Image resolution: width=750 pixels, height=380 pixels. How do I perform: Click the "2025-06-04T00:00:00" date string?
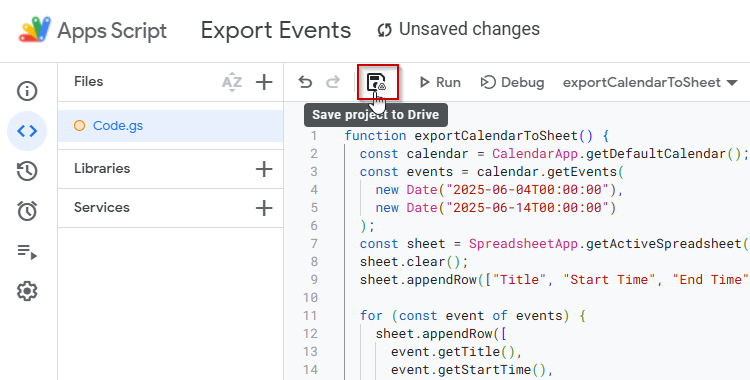point(527,190)
